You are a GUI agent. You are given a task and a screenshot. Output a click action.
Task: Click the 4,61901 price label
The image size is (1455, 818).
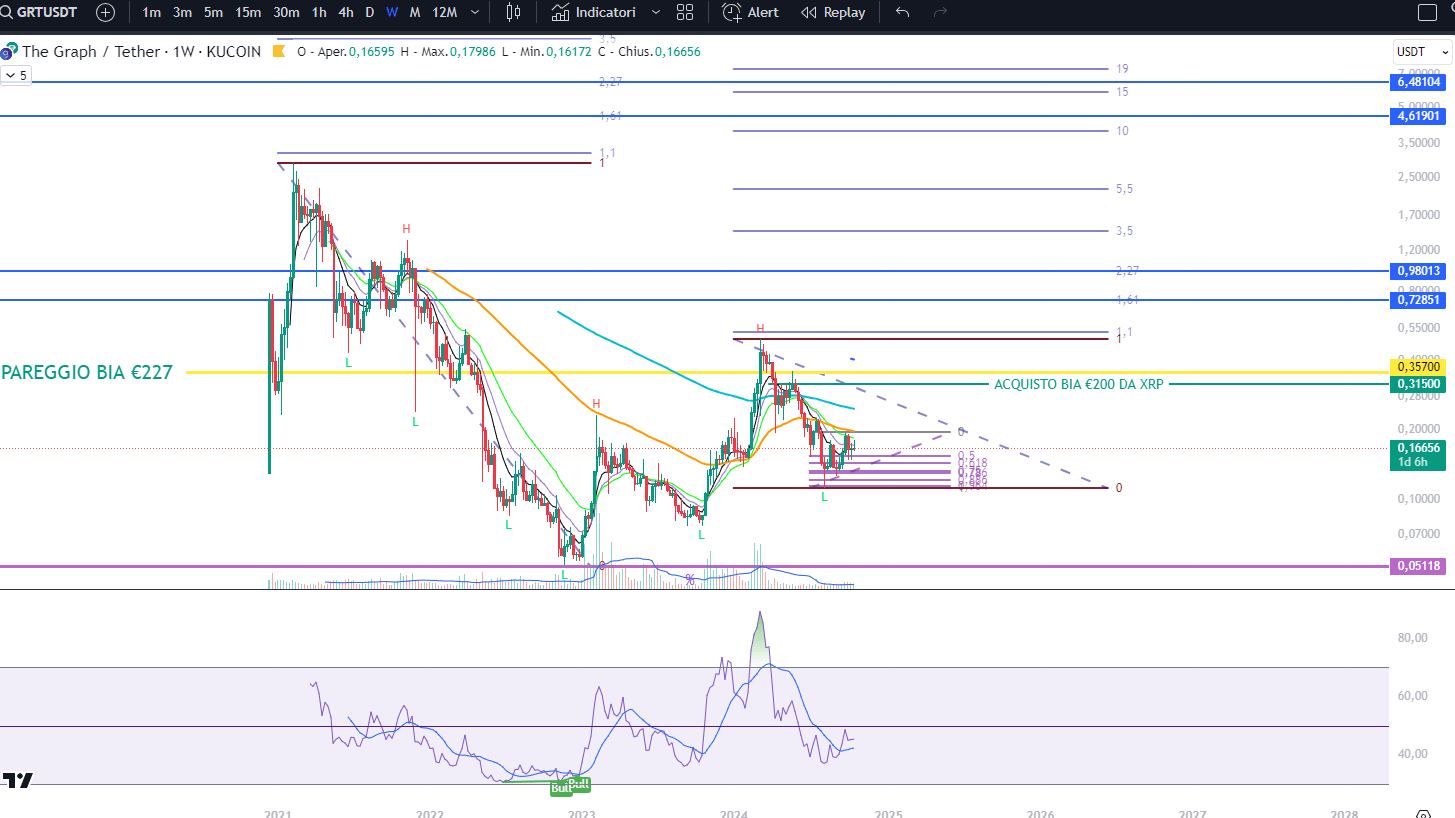[1420, 116]
